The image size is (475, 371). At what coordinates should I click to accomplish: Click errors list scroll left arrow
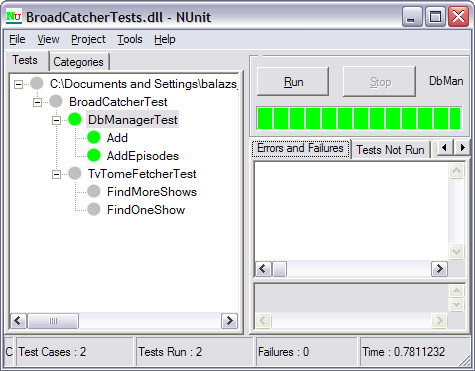pyautogui.click(x=263, y=268)
